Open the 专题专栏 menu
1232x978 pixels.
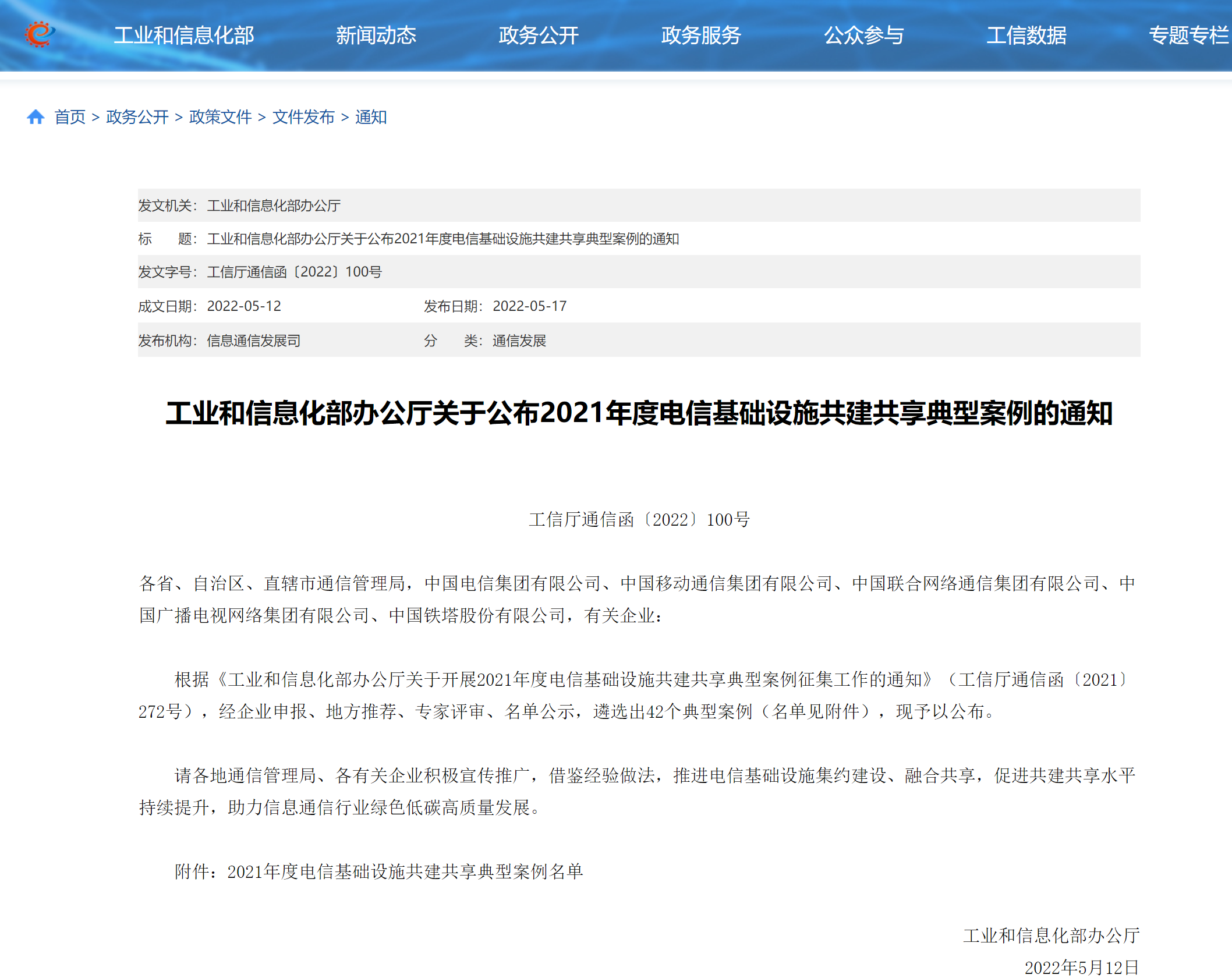pos(1189,36)
